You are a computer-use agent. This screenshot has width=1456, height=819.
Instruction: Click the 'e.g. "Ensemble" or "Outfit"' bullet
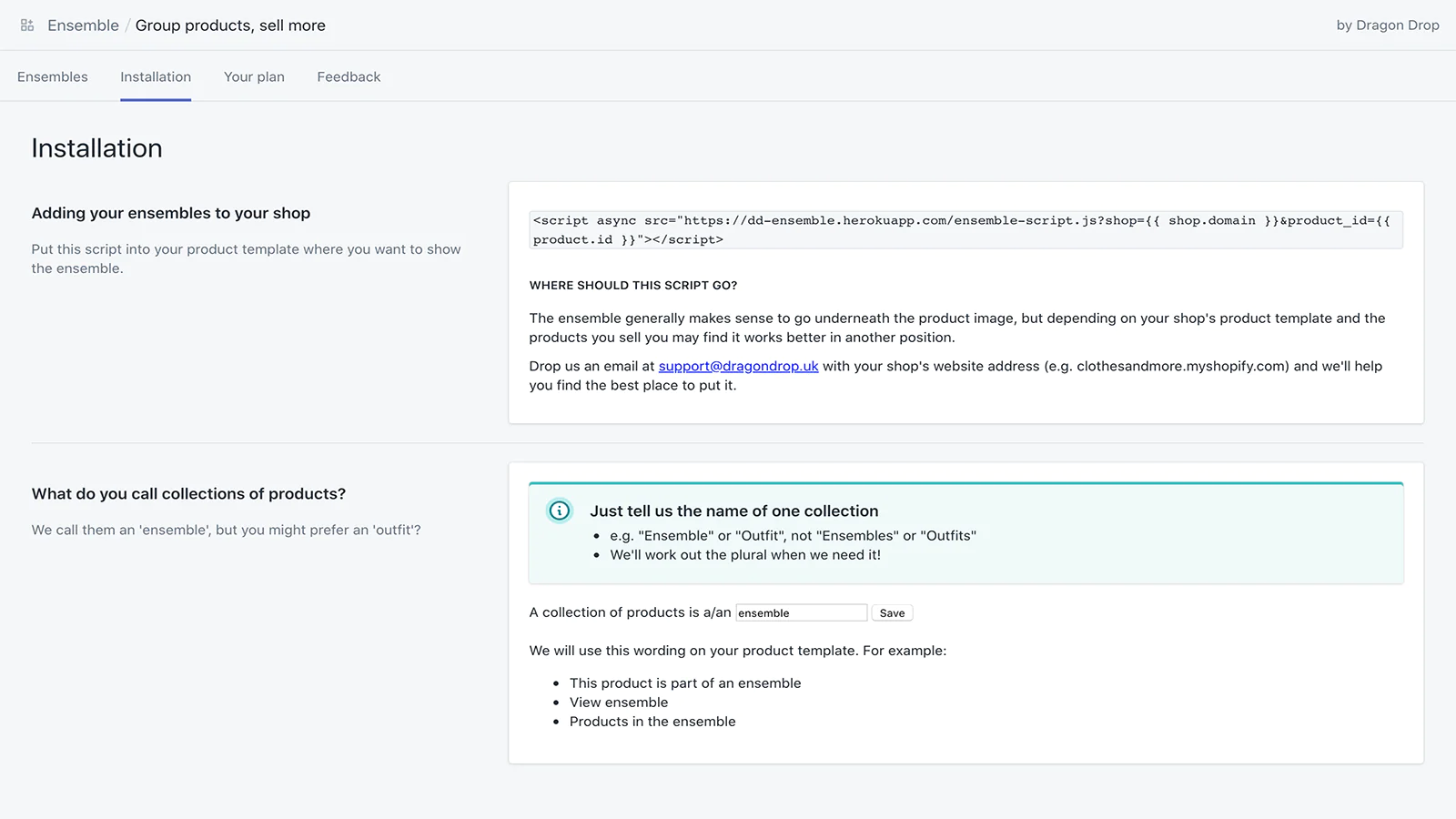(x=793, y=536)
